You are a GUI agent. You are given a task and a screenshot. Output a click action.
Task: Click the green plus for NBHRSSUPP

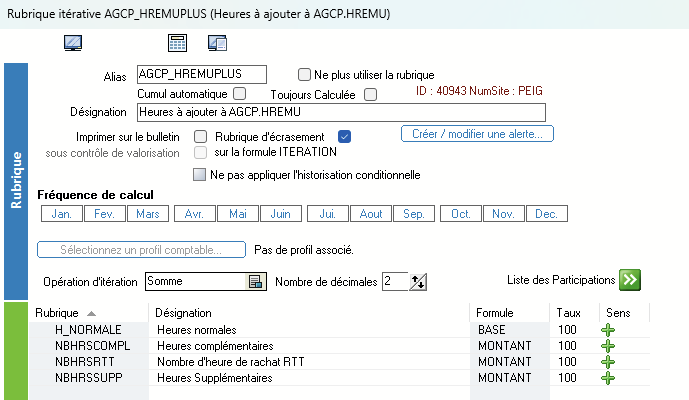tap(608, 378)
